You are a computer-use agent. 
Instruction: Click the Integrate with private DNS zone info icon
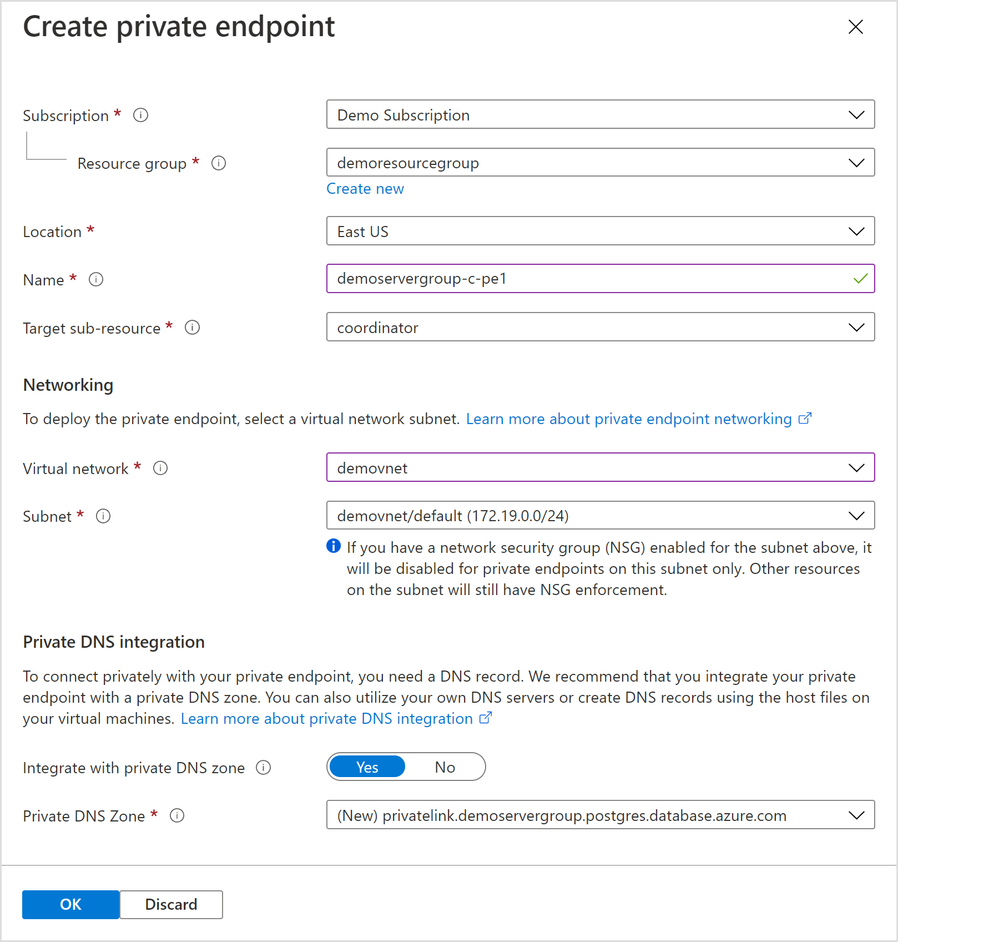[264, 768]
